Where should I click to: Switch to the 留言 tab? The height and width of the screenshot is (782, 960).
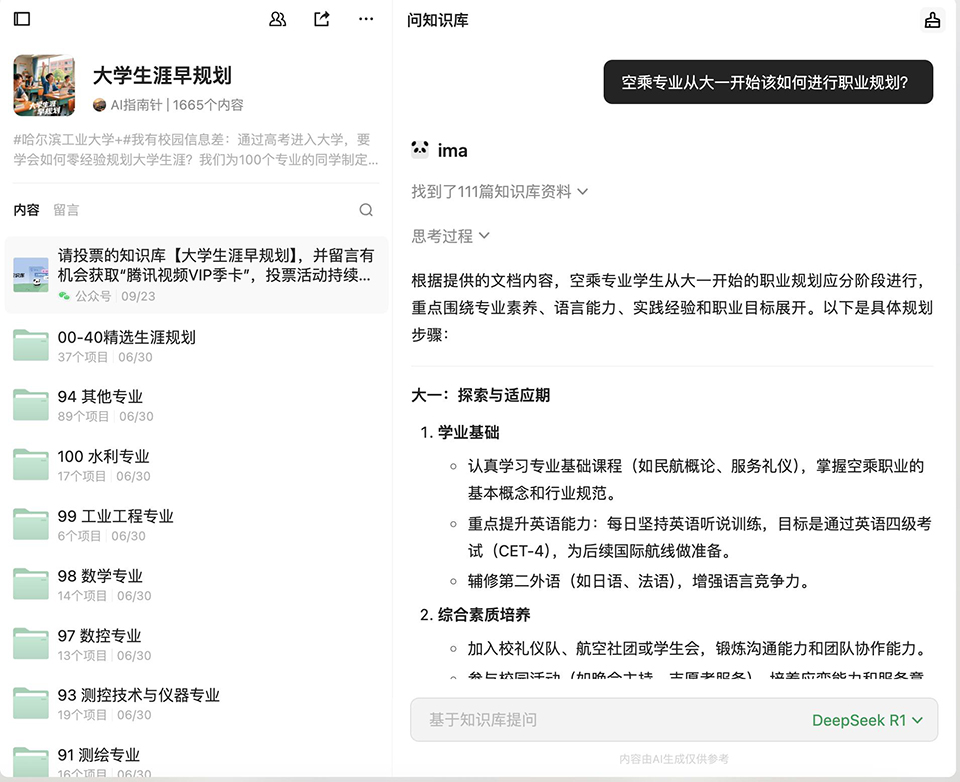tap(66, 210)
